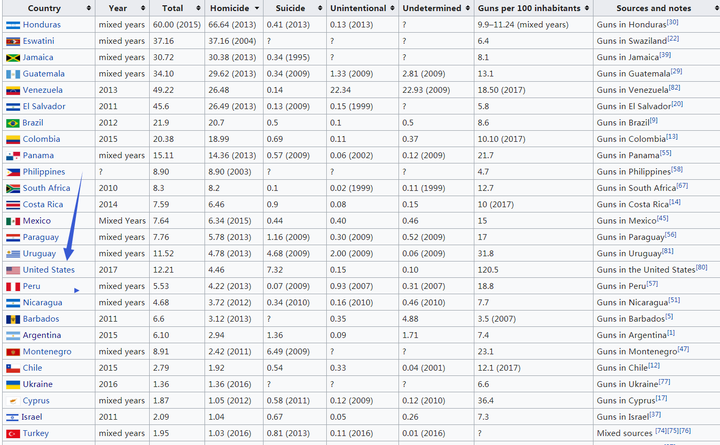Select Barbados undetermined value 4.88

(410, 319)
